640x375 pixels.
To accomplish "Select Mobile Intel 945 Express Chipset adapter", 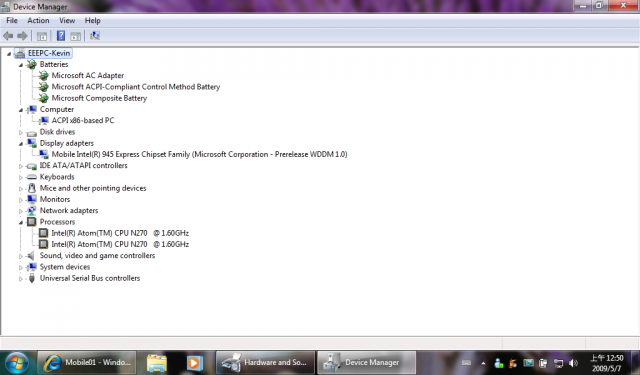I will 199,154.
